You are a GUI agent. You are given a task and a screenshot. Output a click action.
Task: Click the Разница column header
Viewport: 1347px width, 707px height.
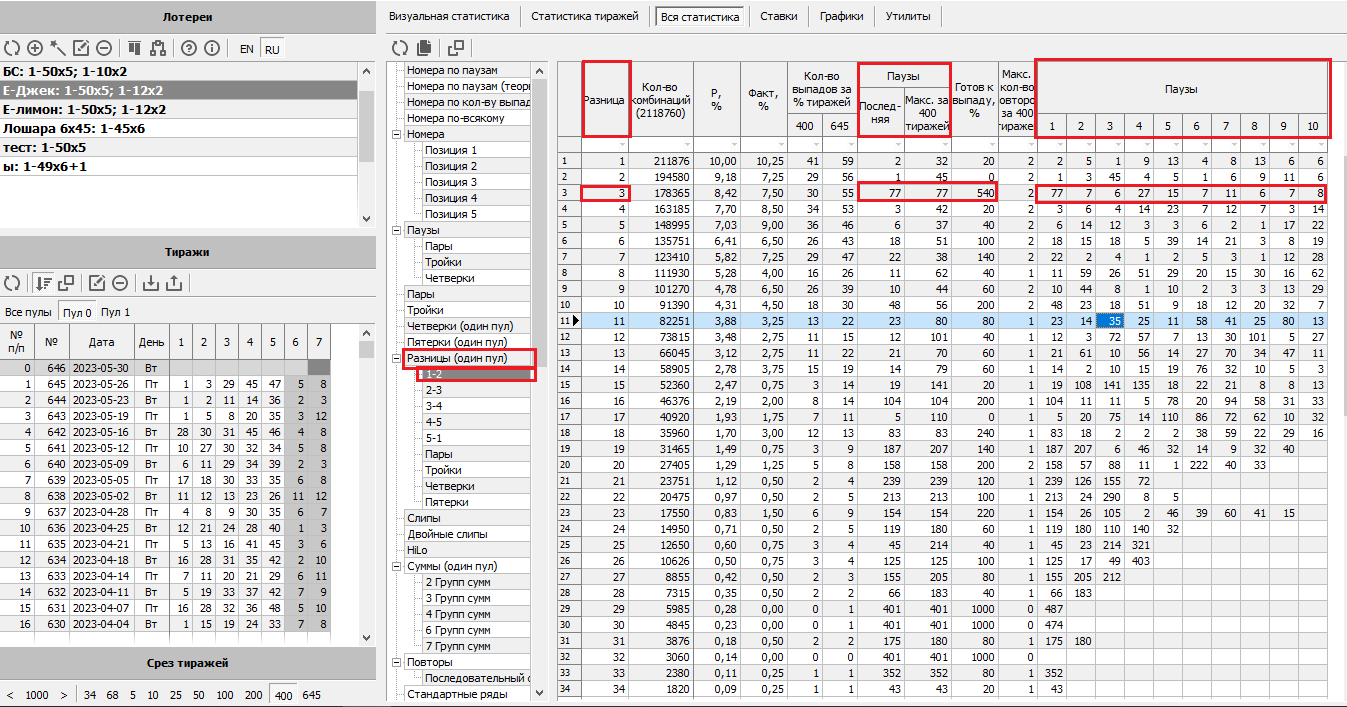605,100
